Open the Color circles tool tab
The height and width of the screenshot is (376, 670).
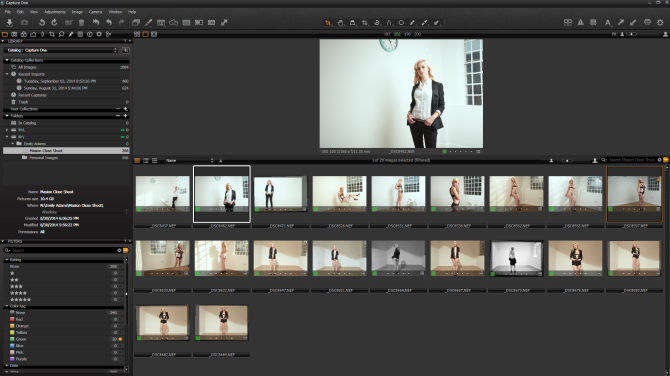click(x=24, y=34)
